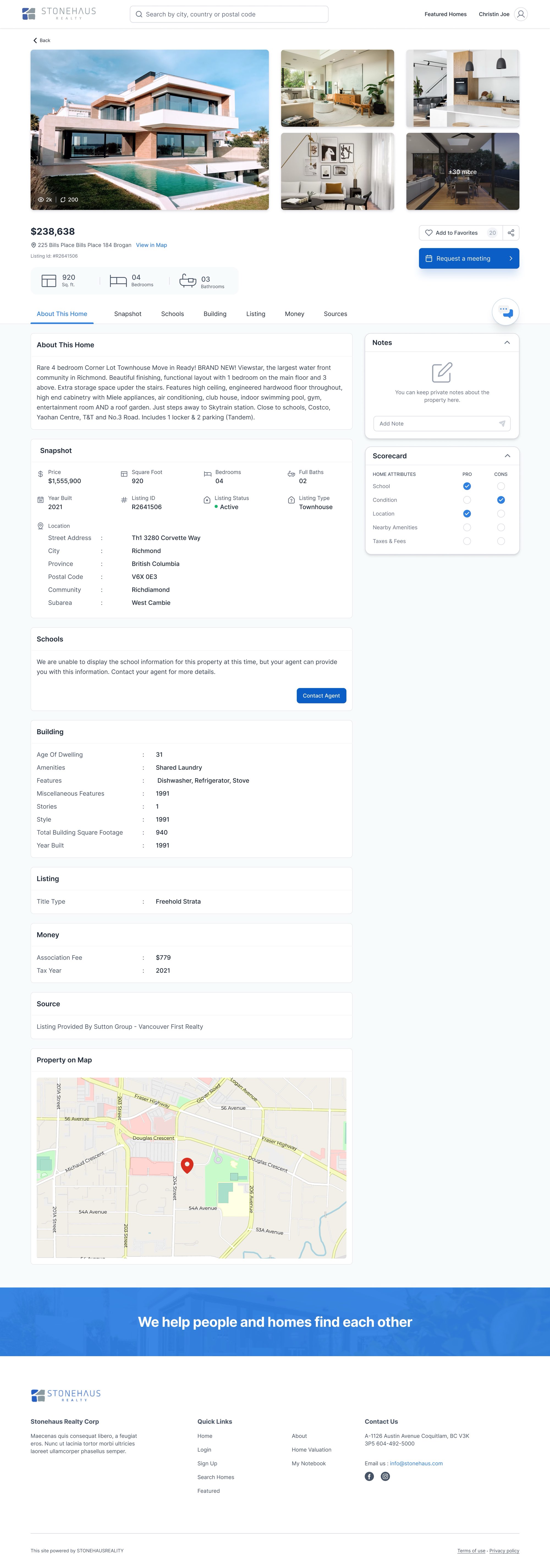This screenshot has width=550, height=1568.
Task: Click the city search input field
Action: [x=229, y=14]
